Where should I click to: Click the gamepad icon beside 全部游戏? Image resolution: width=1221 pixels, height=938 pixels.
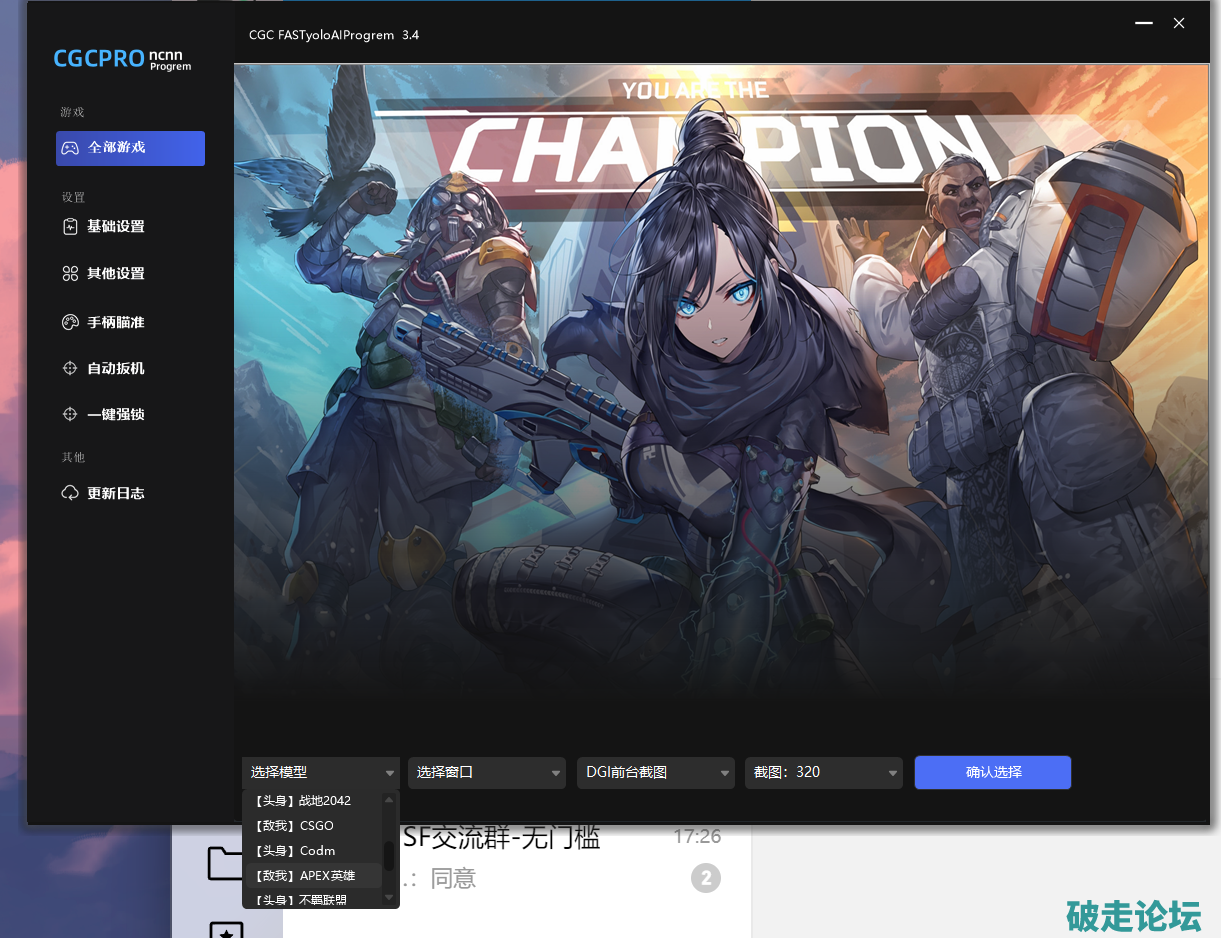click(70, 148)
